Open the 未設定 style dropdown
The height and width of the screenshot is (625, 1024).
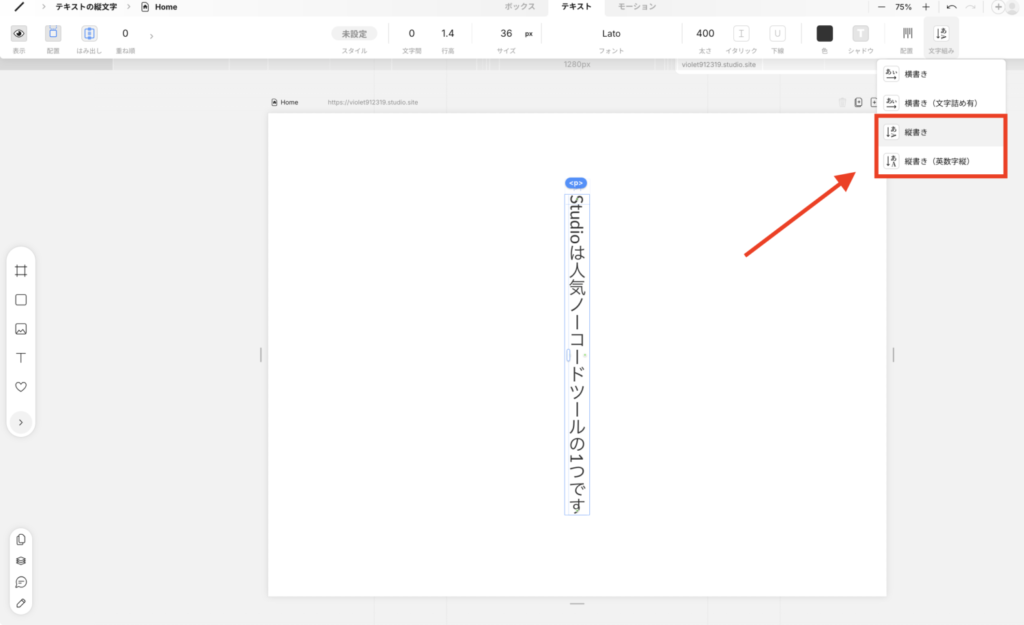click(x=354, y=33)
